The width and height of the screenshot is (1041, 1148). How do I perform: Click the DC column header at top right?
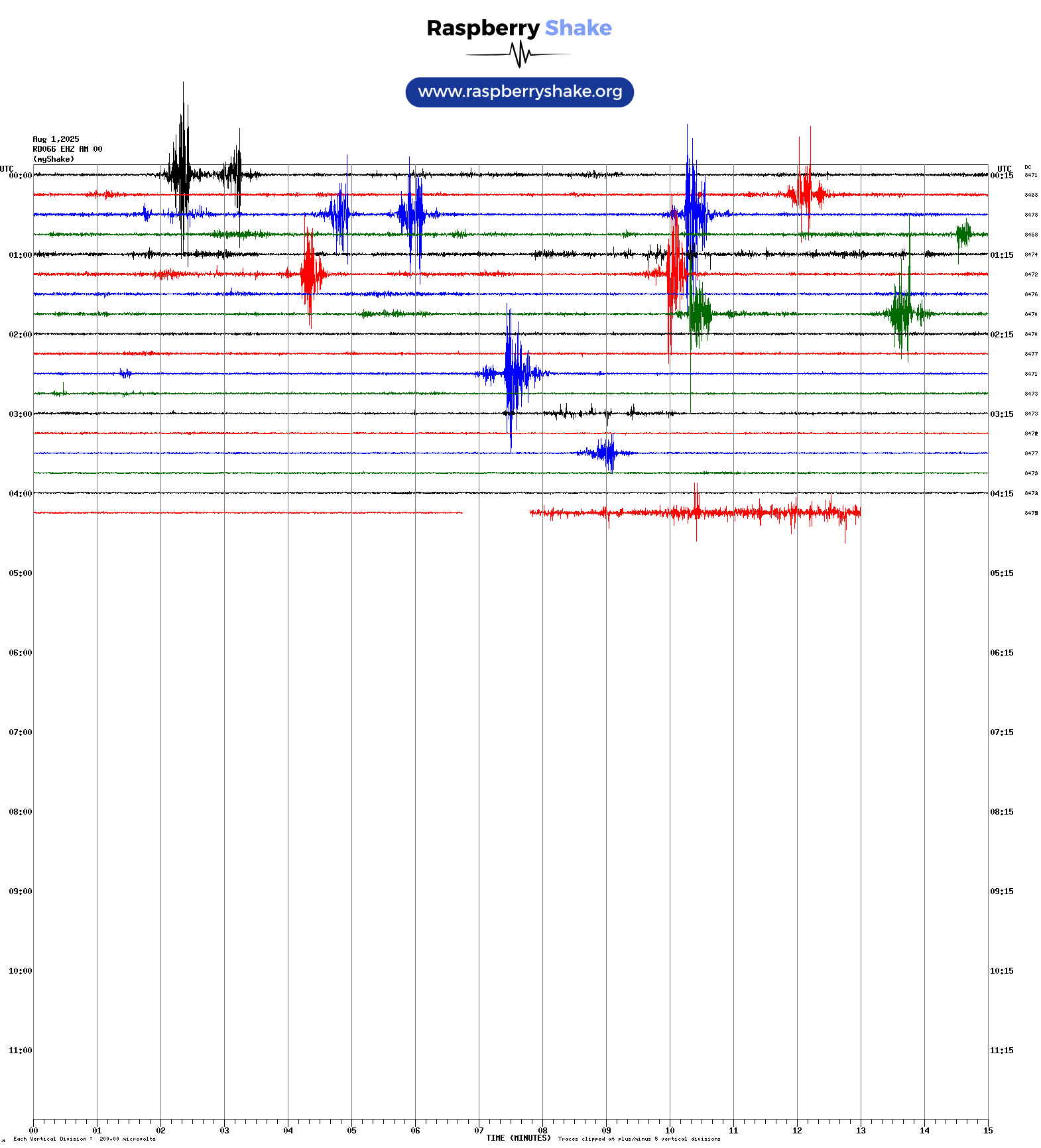(1027, 167)
